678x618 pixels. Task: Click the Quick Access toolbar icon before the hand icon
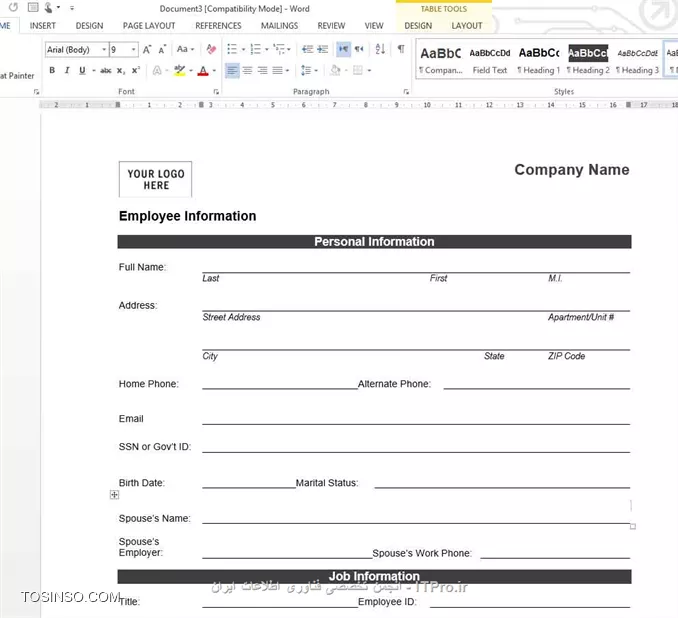(32, 7)
